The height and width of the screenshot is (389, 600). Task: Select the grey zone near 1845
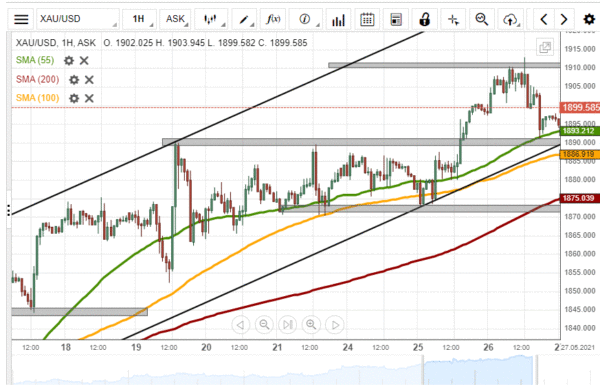[x=80, y=312]
